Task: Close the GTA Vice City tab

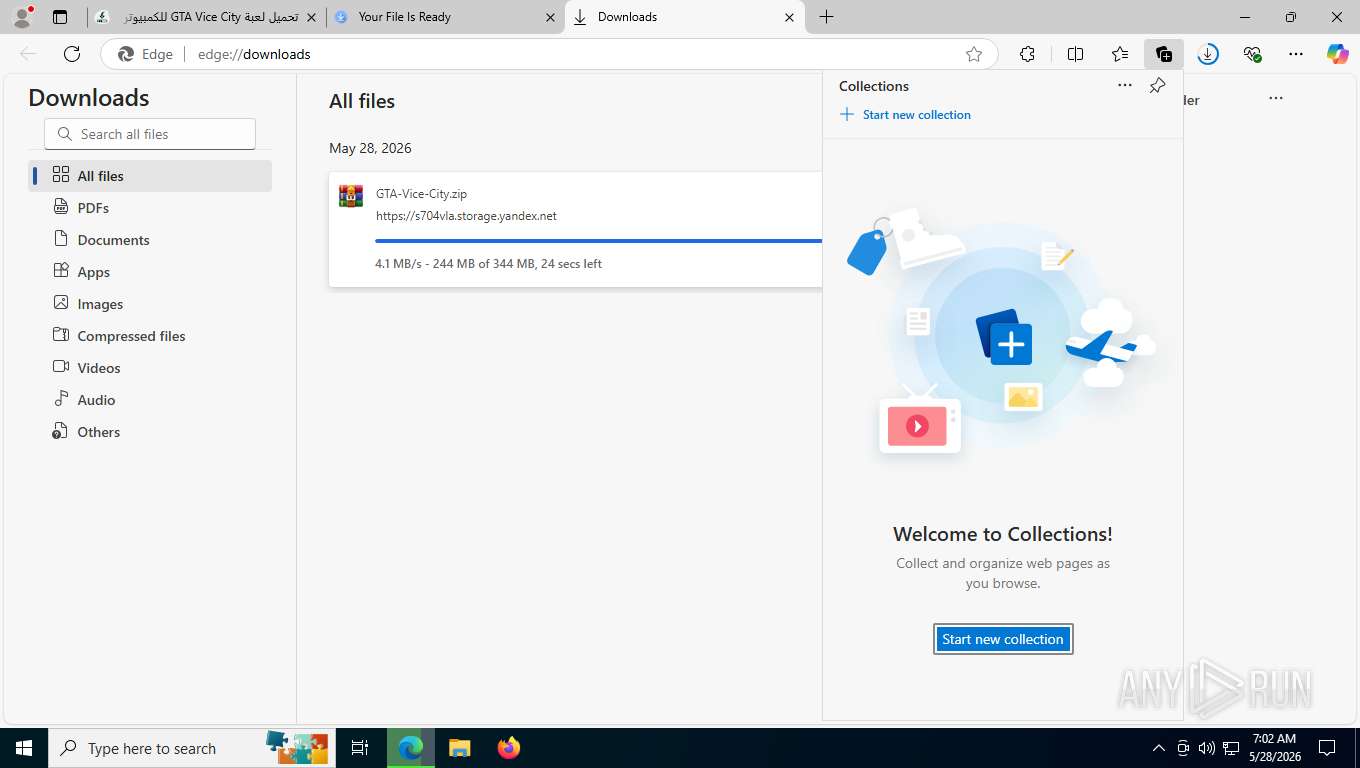Action: (x=311, y=17)
